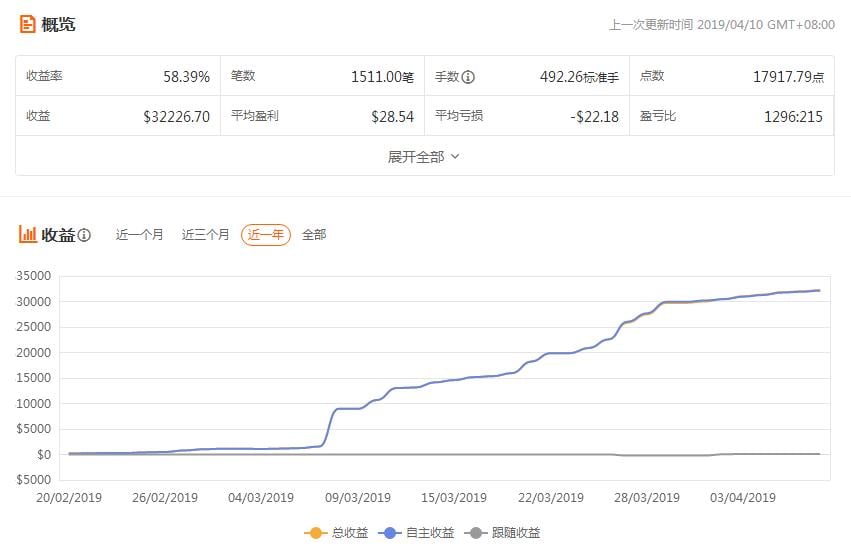The image size is (851, 560).
Task: Click the 09/03/2019 x-axis date
Action: tap(358, 498)
